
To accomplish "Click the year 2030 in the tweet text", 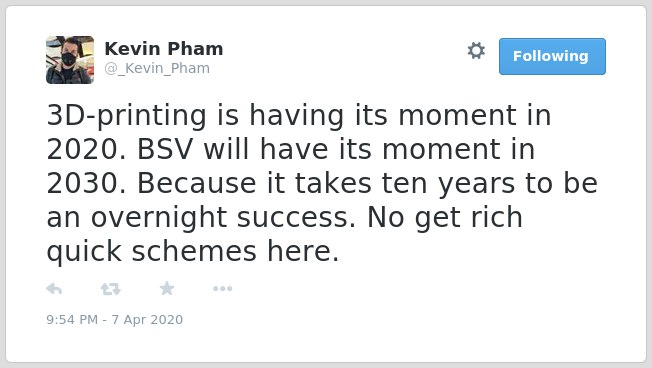I will pos(86,183).
